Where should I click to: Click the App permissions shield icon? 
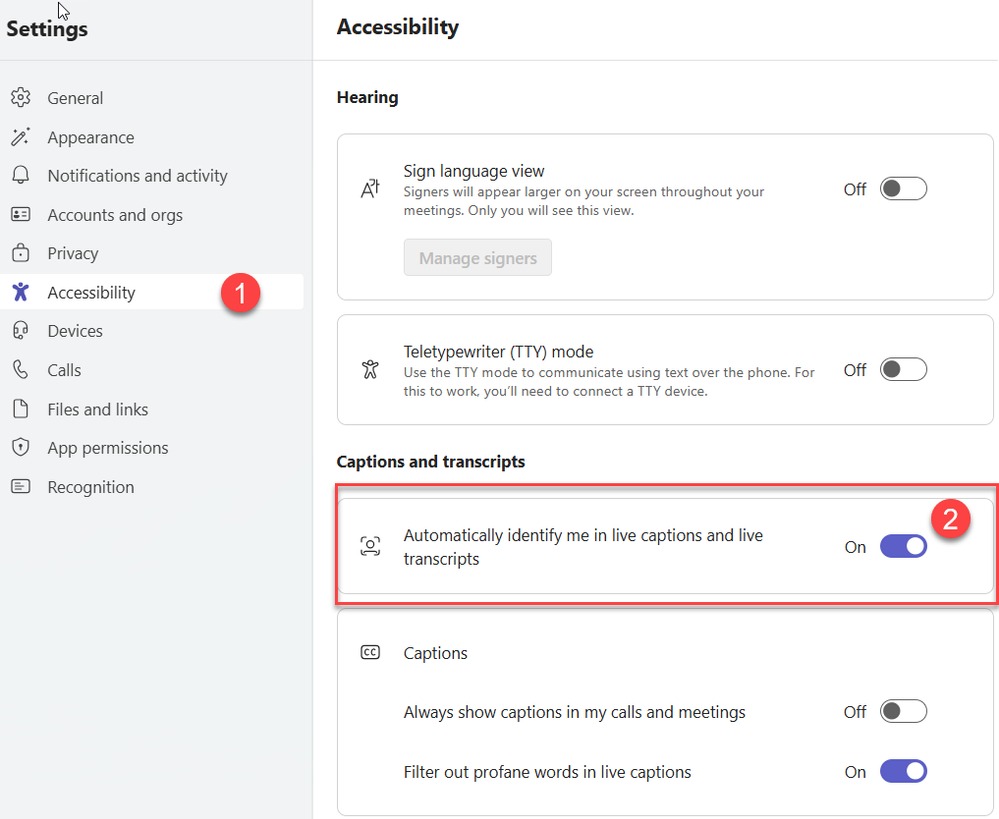[x=20, y=448]
